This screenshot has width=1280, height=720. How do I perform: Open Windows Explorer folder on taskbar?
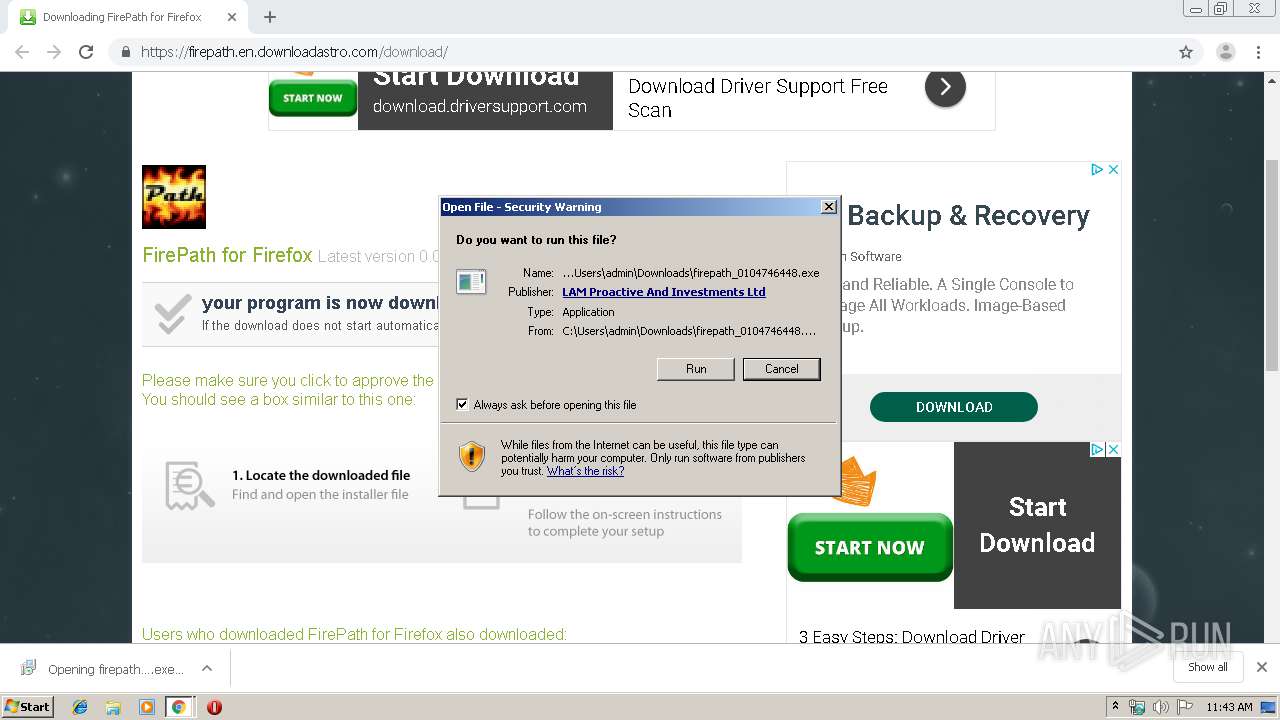[x=113, y=707]
